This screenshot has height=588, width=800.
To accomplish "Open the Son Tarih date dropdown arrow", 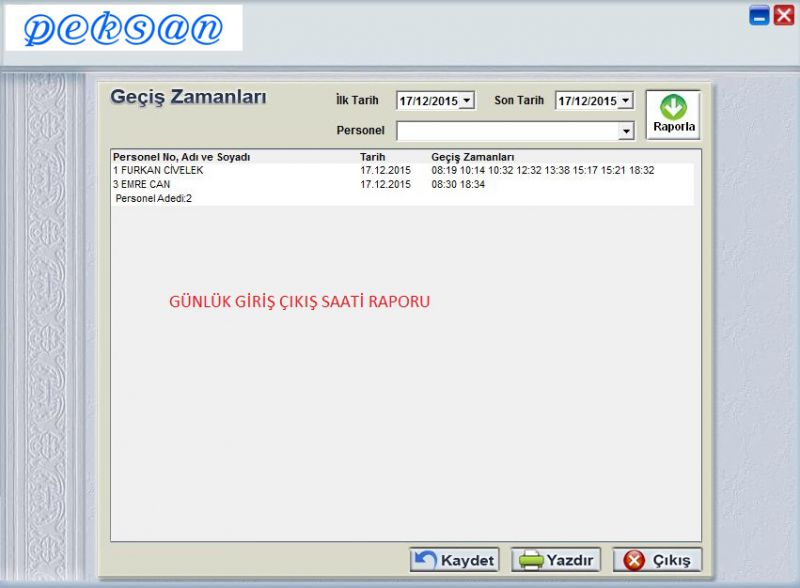I will click(626, 101).
